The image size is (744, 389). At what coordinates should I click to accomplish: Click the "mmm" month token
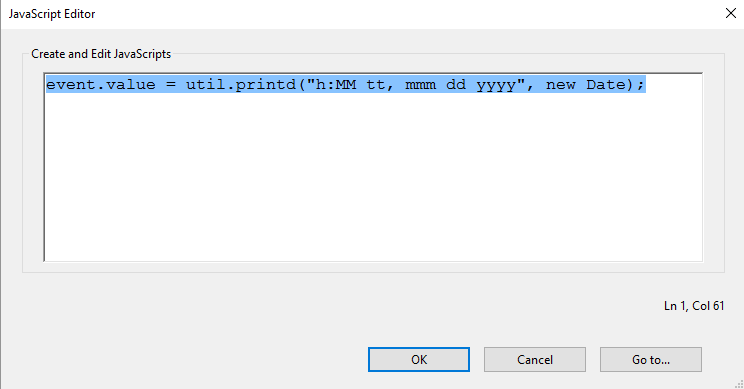(420, 86)
